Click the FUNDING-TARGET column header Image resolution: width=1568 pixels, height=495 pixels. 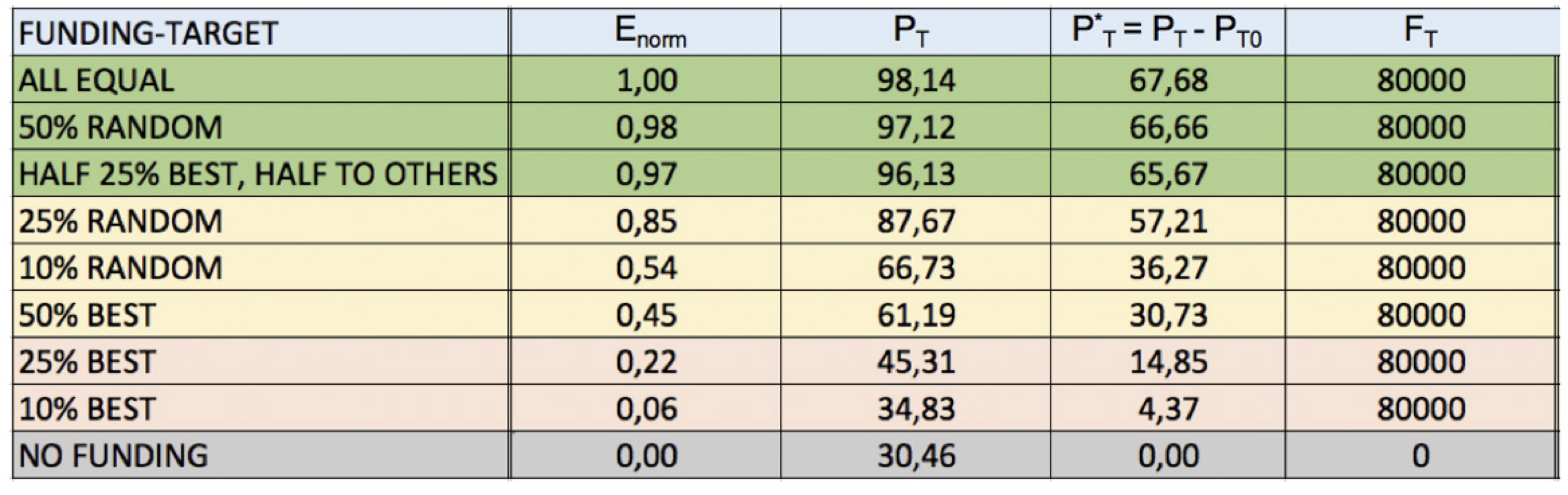tap(148, 33)
